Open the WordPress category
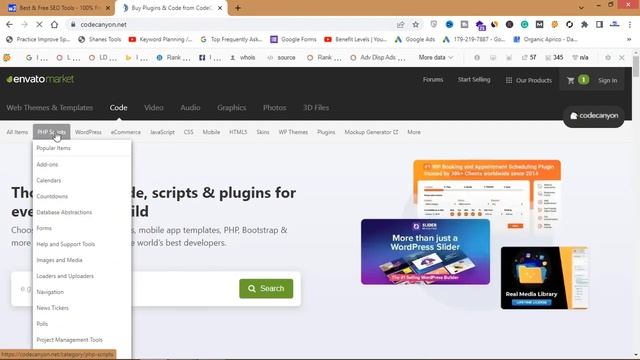 click(88, 132)
